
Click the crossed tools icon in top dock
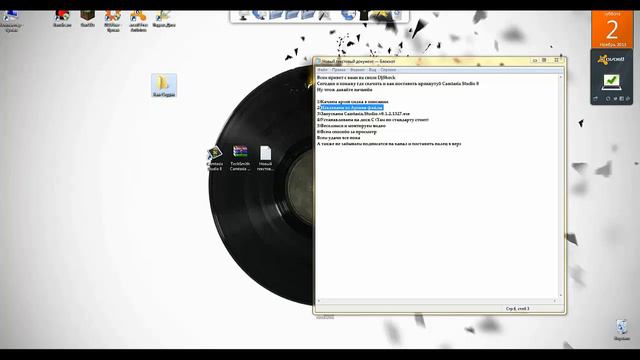pos(325,16)
